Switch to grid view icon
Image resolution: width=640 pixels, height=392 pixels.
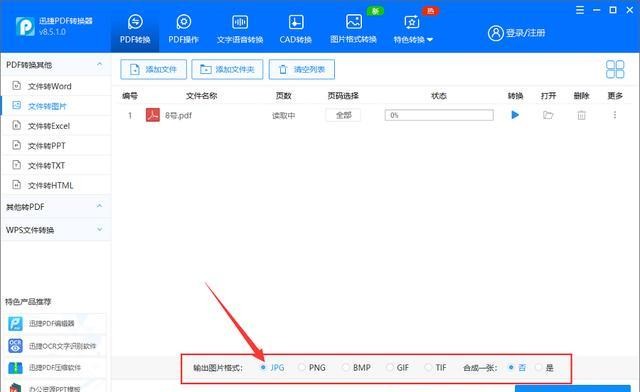click(615, 69)
